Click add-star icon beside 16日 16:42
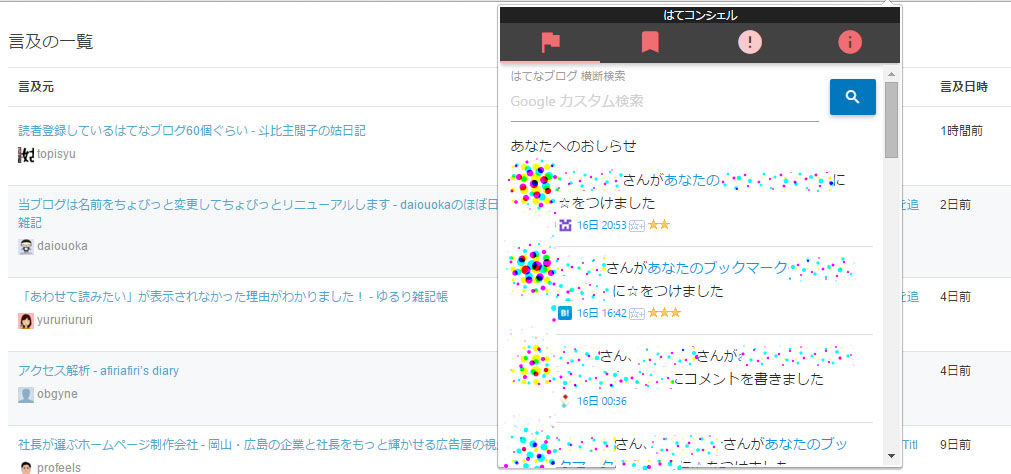This screenshot has width=1011, height=474. pos(637,313)
